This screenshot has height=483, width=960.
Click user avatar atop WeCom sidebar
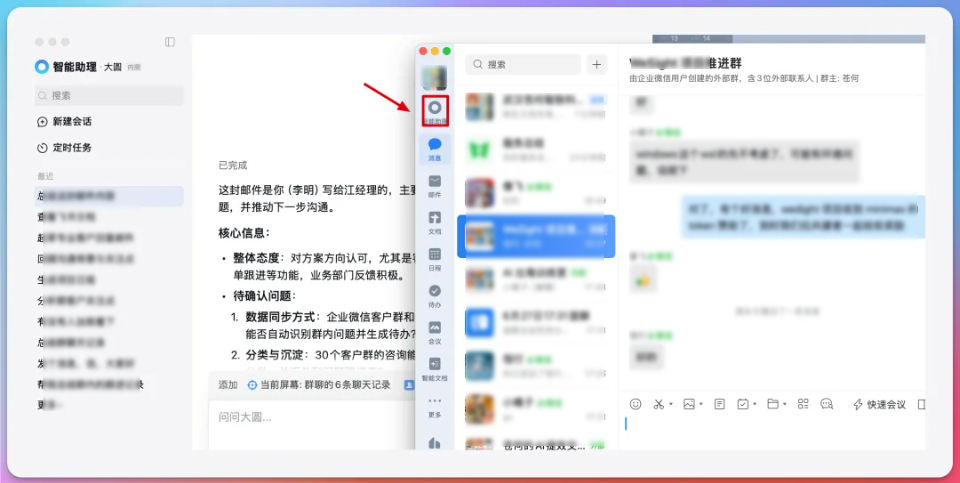coord(435,78)
